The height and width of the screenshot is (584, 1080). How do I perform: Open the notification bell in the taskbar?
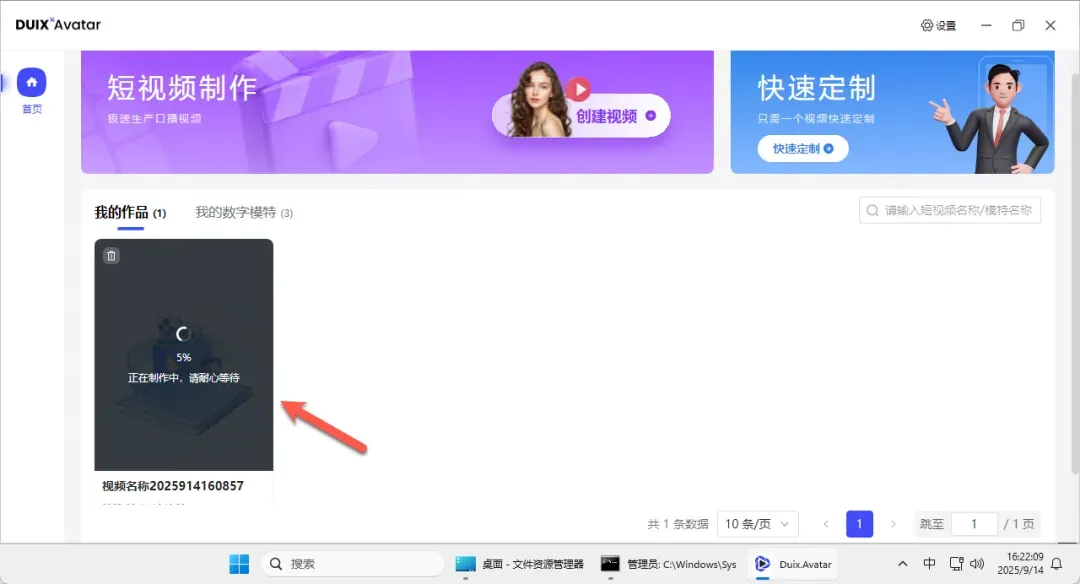1056,564
